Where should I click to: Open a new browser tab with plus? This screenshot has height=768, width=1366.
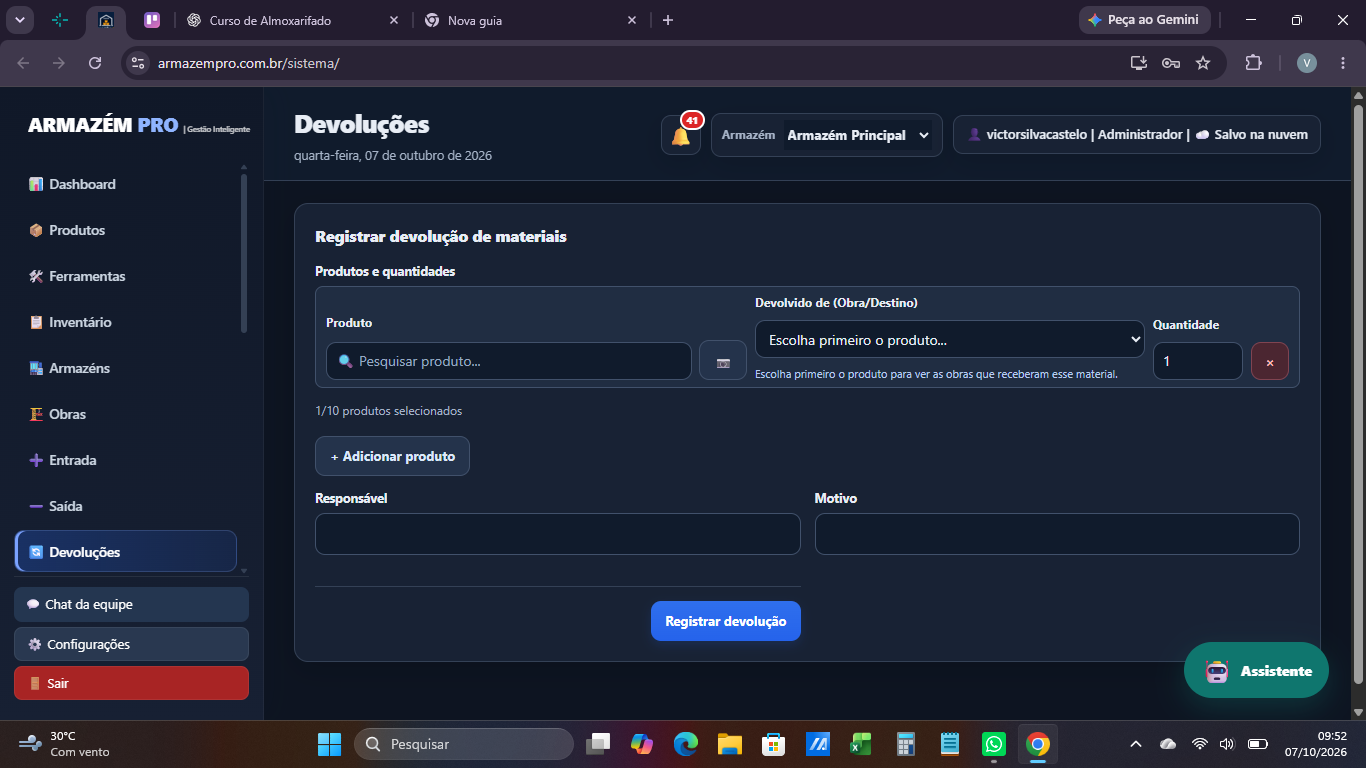[668, 20]
